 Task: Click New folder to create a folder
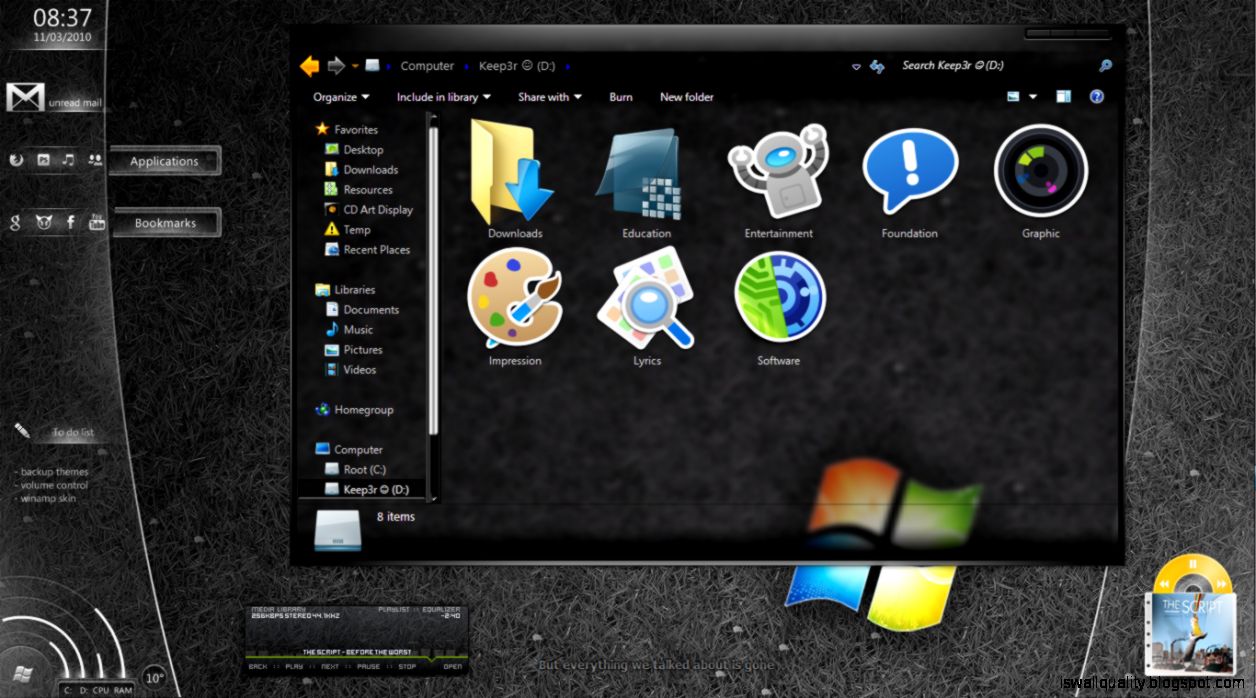[687, 97]
